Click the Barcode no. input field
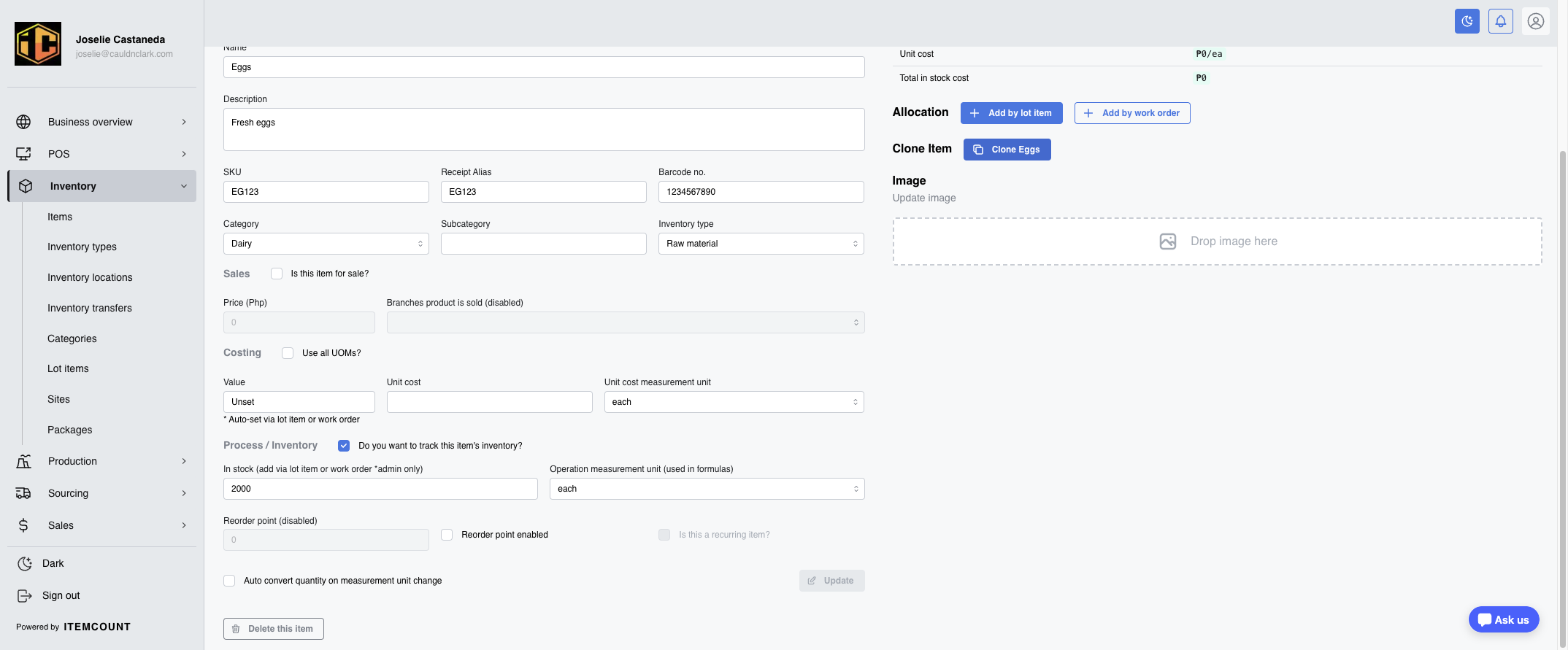Screen dimensions: 1568x650 coord(761,192)
